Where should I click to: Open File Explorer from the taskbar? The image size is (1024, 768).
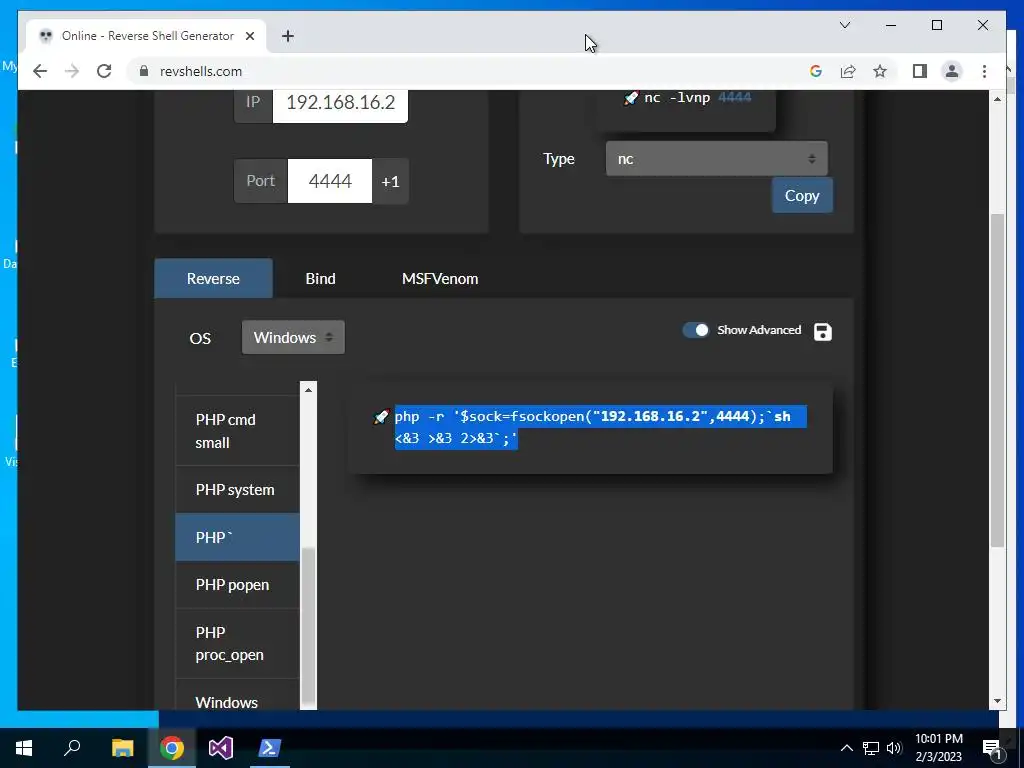point(122,748)
